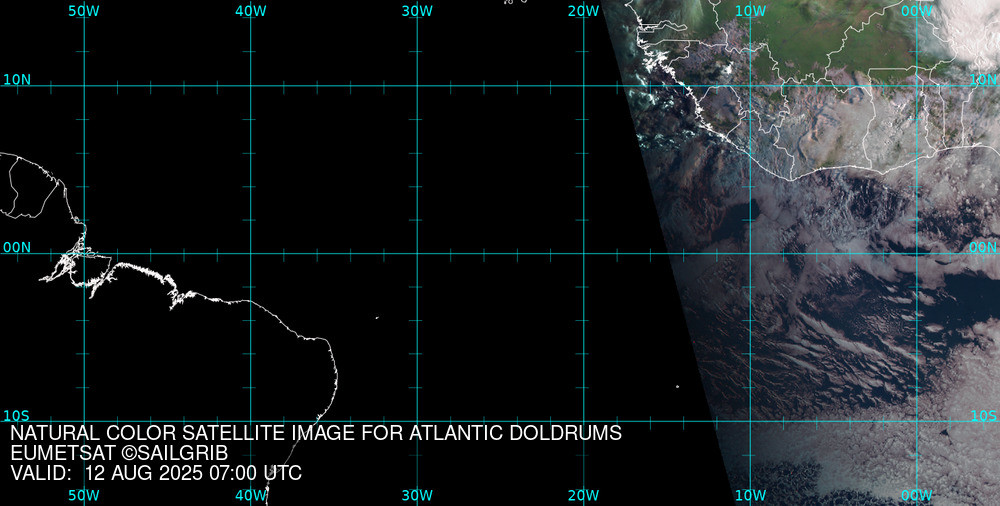Viewport: 1000px width, 506px height.
Task: Click the 'EUMETSAT ©SAILGRIB' credit line
Action: pyautogui.click(x=119, y=453)
